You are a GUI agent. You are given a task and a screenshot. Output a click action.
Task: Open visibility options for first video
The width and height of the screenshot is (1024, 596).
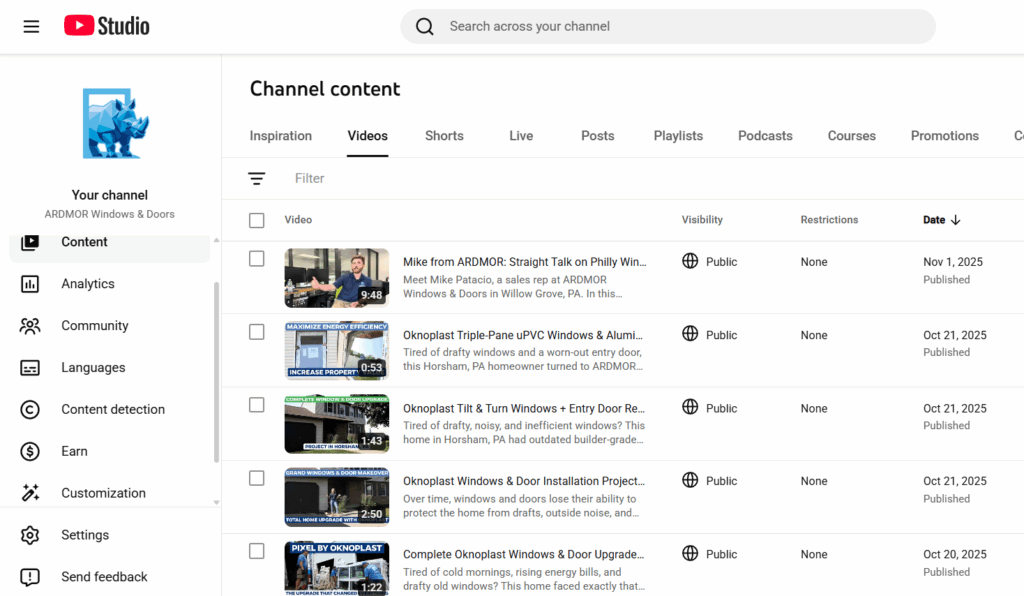[x=710, y=262]
